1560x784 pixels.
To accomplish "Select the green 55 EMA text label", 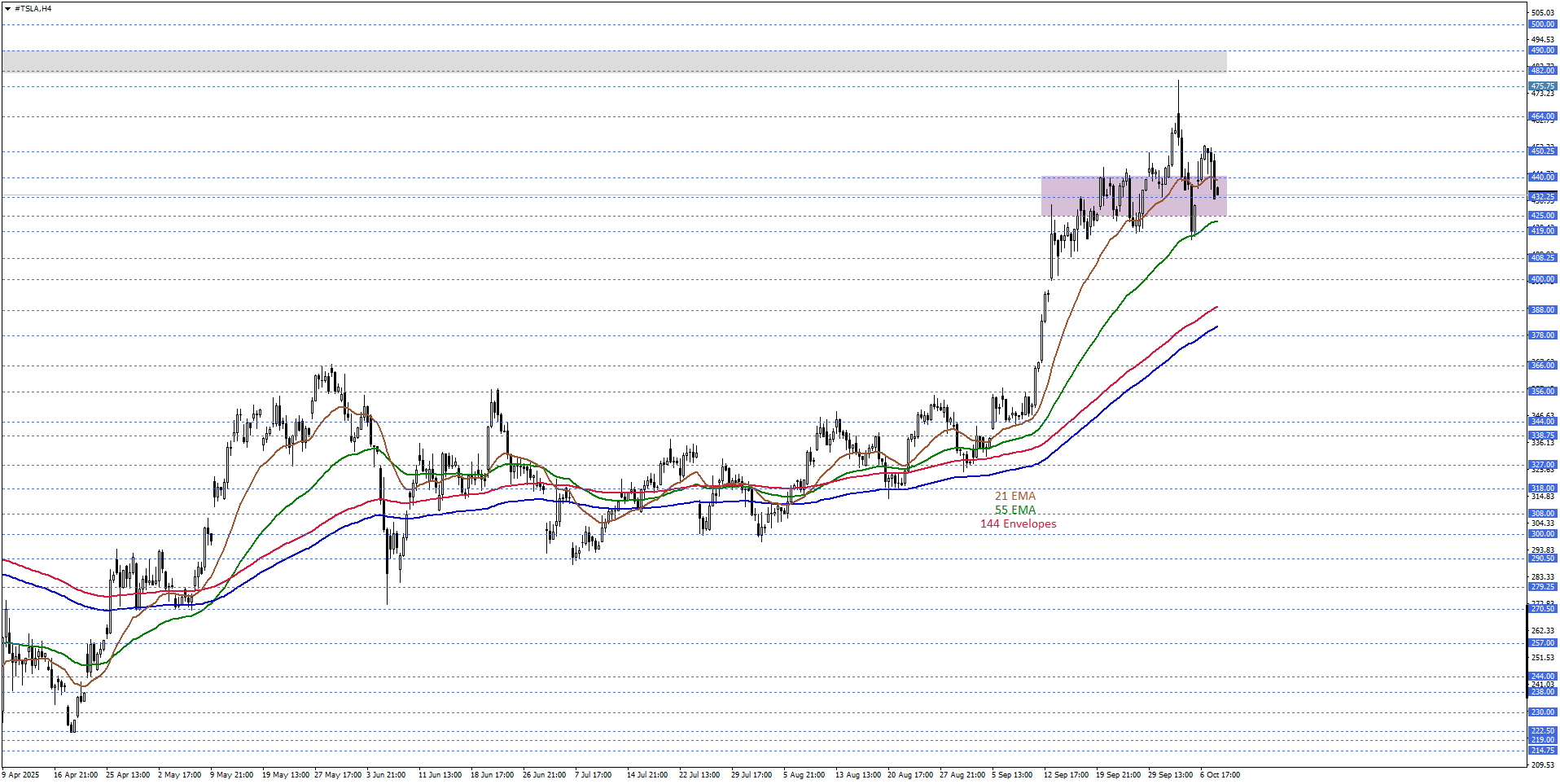I will click(1014, 510).
